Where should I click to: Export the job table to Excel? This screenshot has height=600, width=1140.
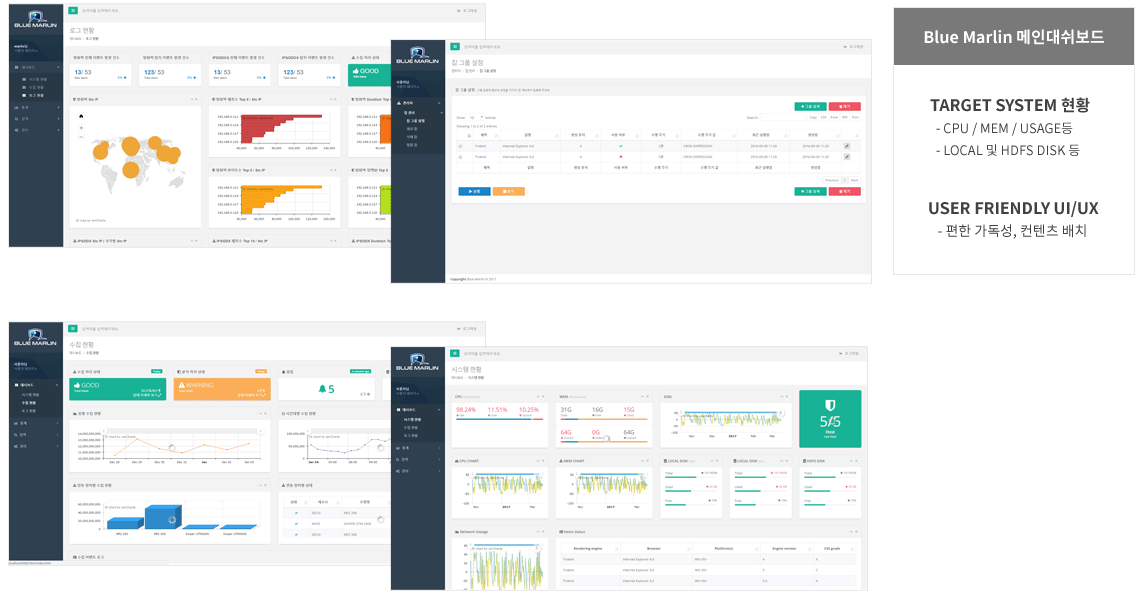[834, 117]
